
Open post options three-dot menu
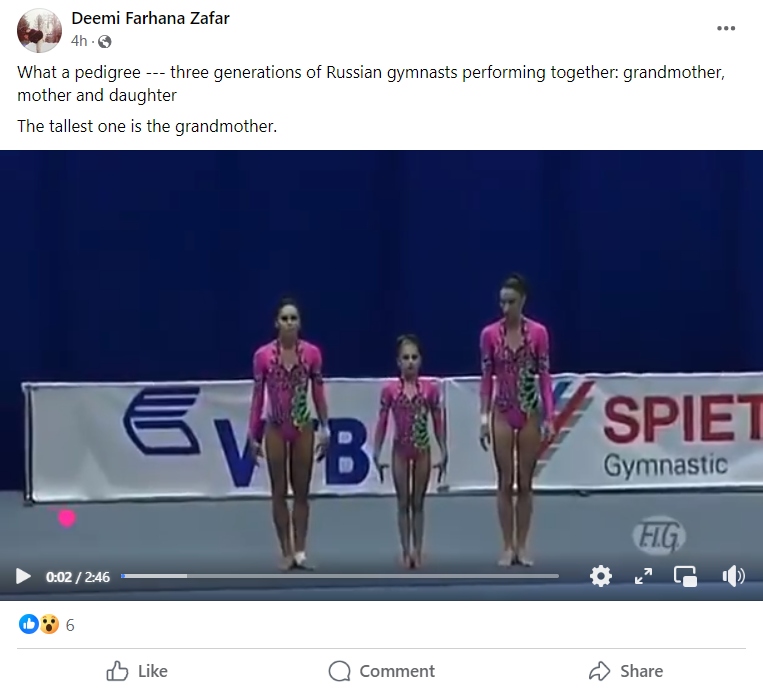coord(726,28)
